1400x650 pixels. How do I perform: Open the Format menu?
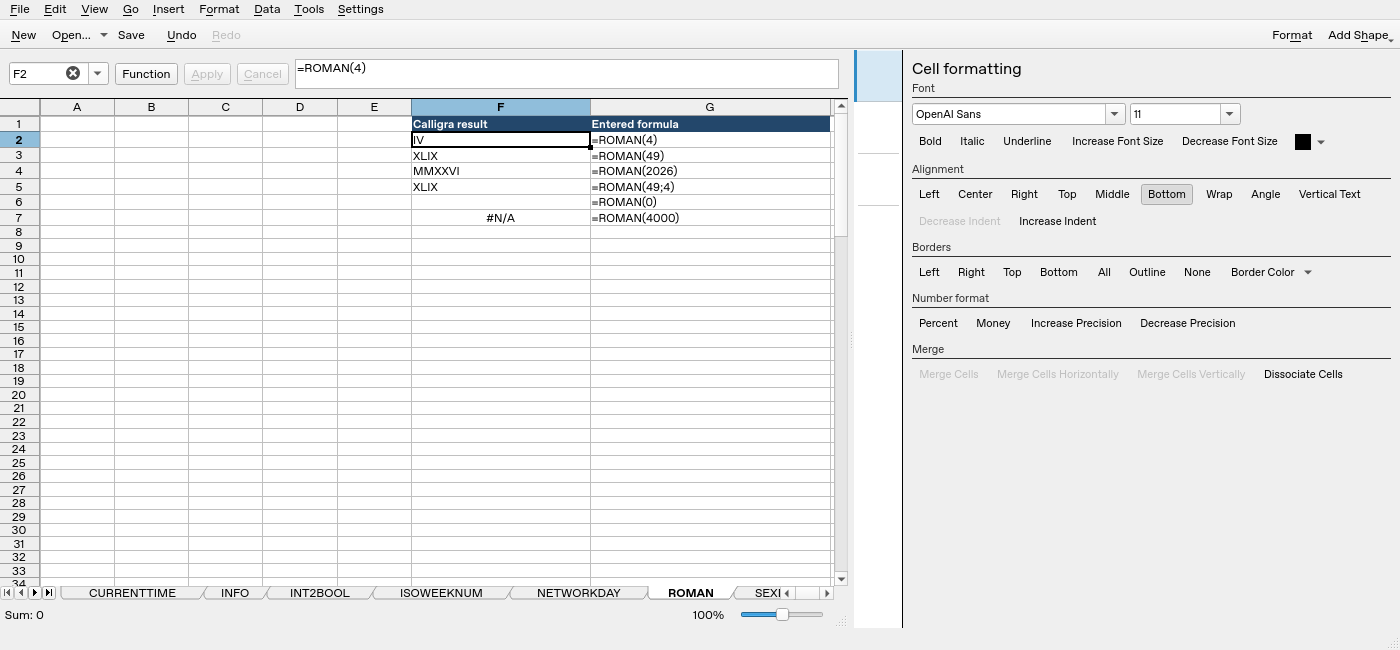(219, 9)
